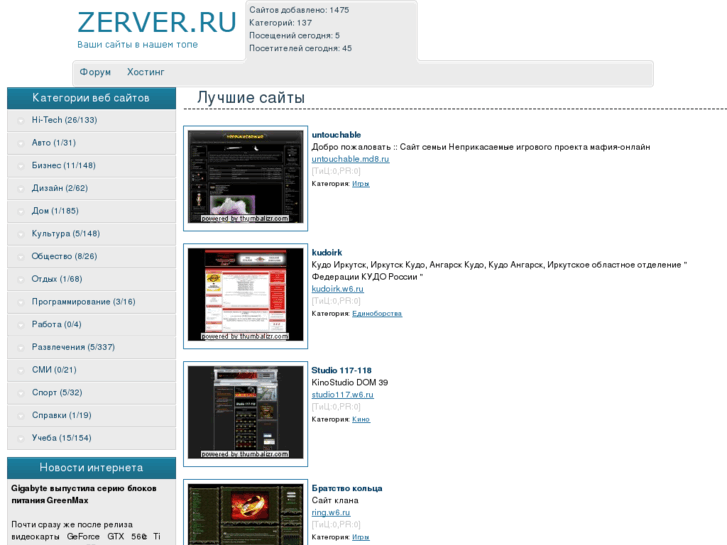Open untouchable site thumbnail
The width and height of the screenshot is (727, 545).
pos(245,178)
